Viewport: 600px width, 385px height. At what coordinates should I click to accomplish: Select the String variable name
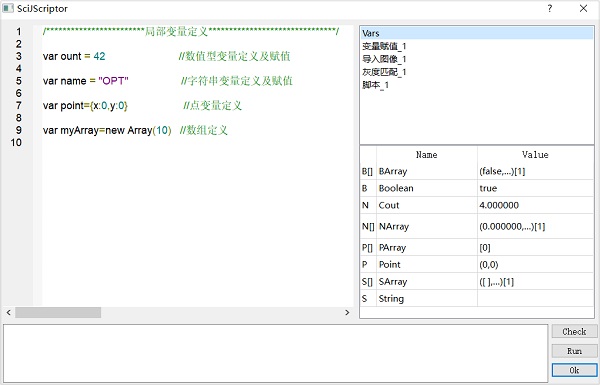point(391,299)
